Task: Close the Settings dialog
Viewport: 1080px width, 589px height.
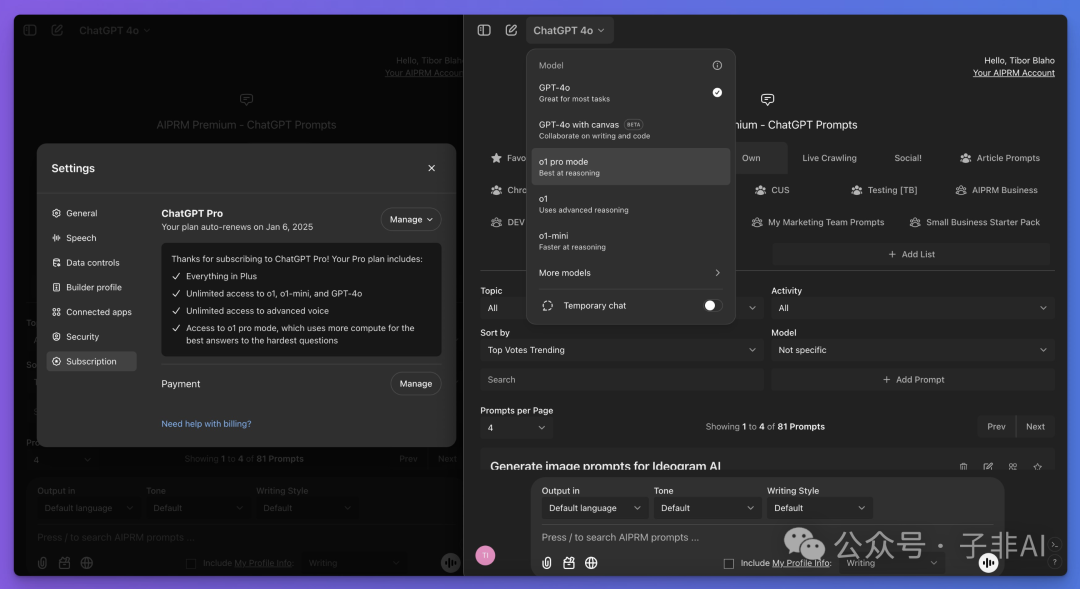Action: pyautogui.click(x=432, y=168)
